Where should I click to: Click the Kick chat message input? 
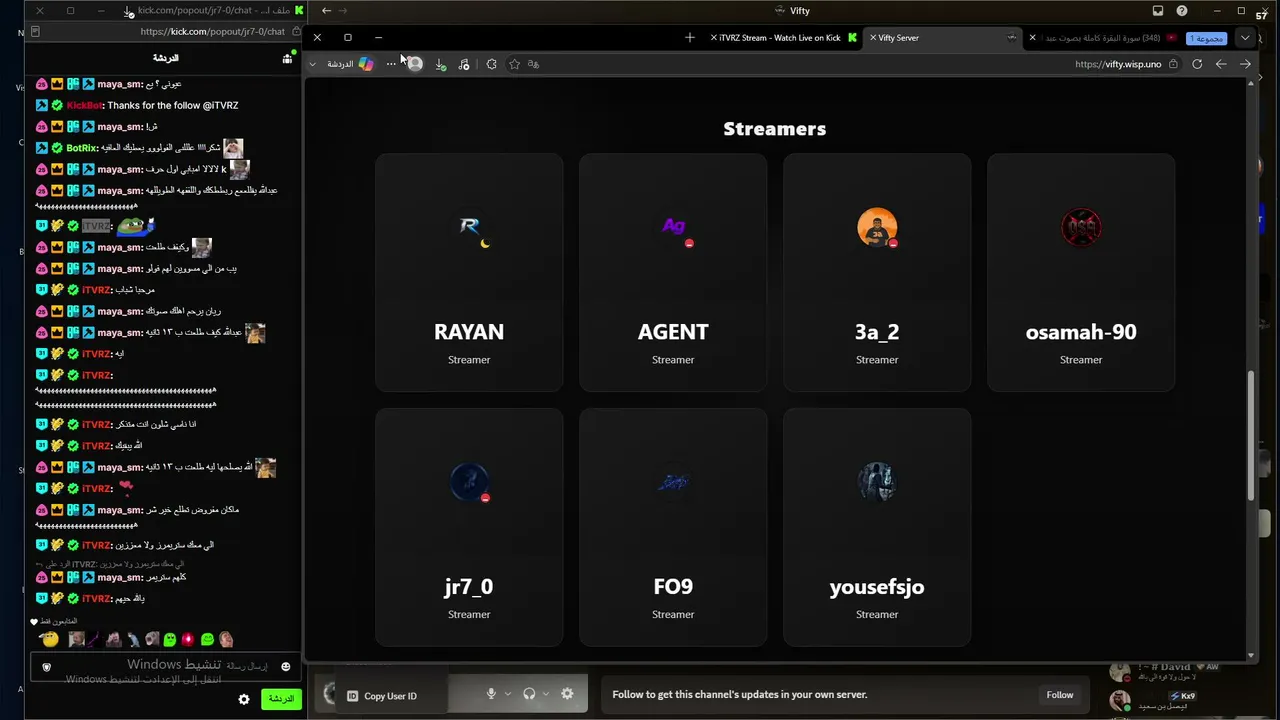tap(165, 667)
